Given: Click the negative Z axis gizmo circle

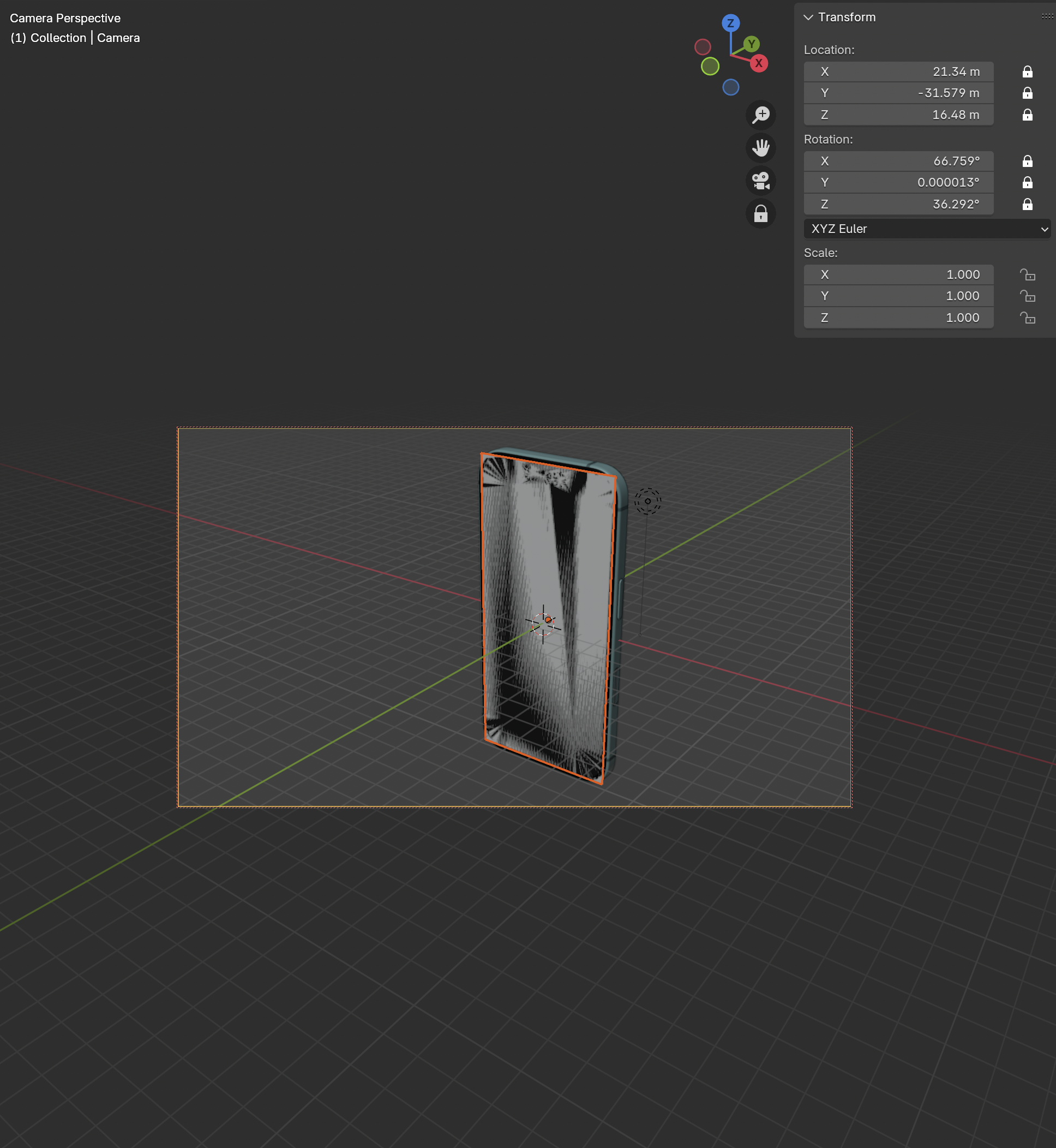Looking at the screenshot, I should coord(730,87).
